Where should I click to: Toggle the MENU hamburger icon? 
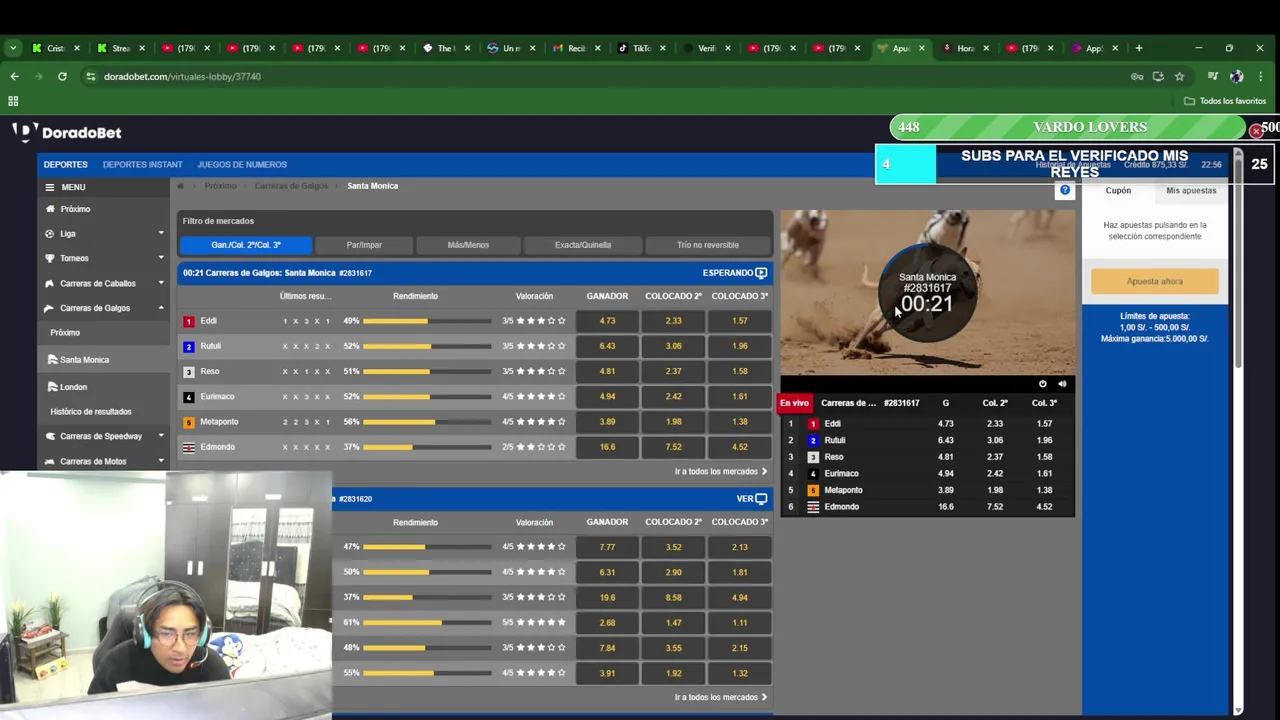pyautogui.click(x=49, y=187)
